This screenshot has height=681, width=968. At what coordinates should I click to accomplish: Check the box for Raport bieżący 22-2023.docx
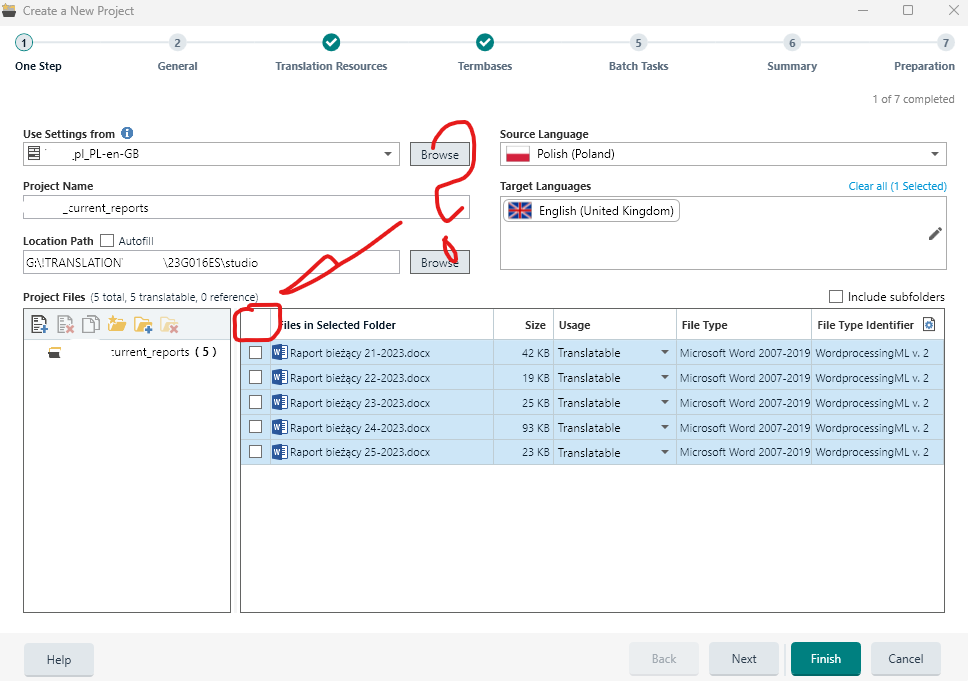[x=255, y=377]
